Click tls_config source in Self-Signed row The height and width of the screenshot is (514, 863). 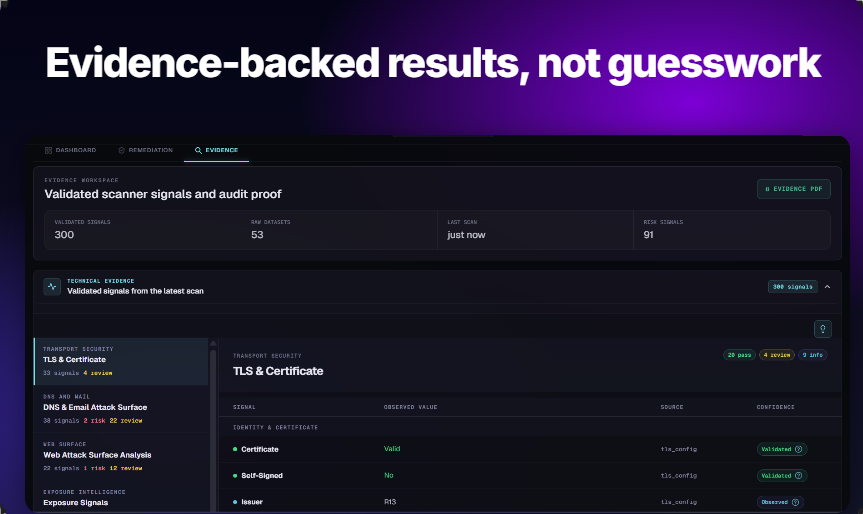(679, 475)
